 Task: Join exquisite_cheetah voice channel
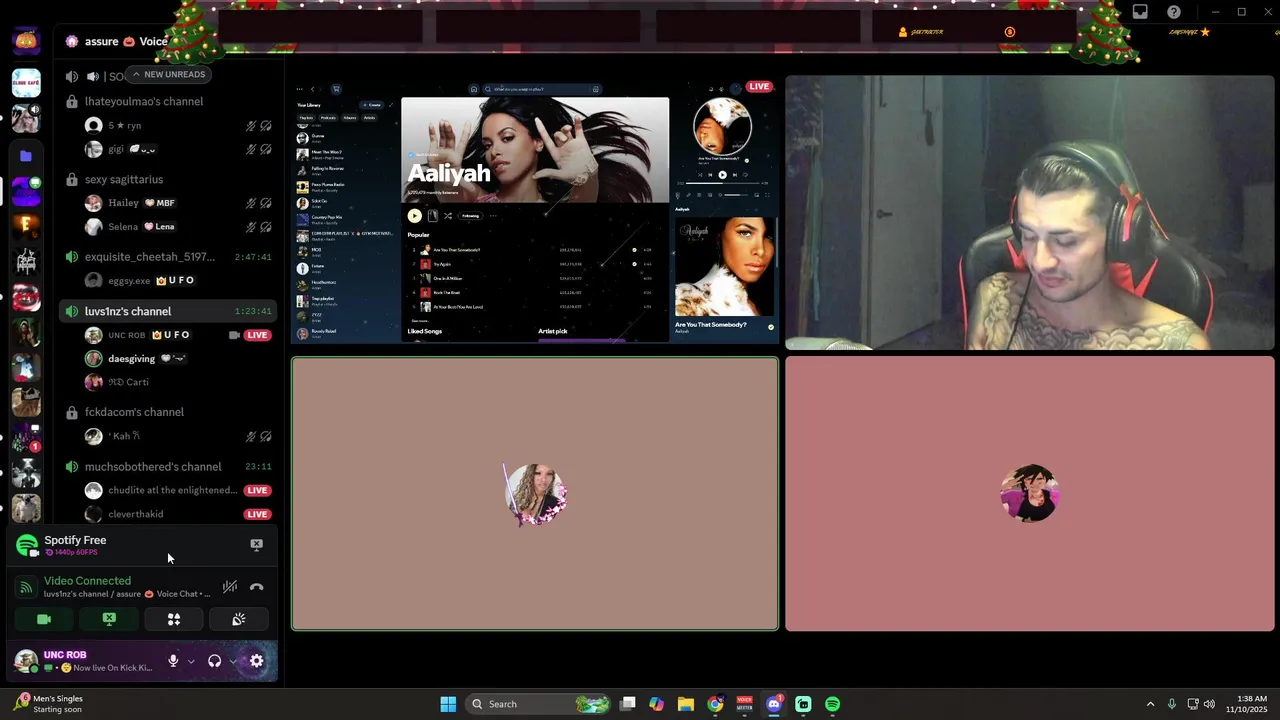167,257
